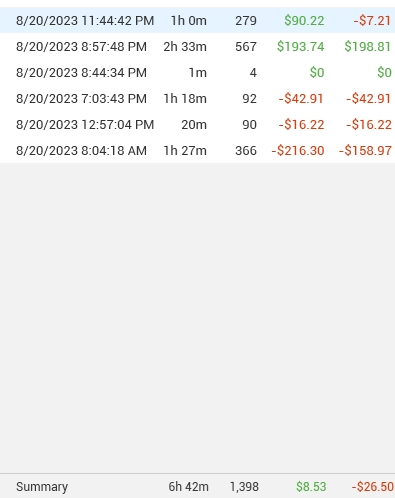Click the empty gray area below sessions
The width and height of the screenshot is (395, 498).
coord(197,318)
